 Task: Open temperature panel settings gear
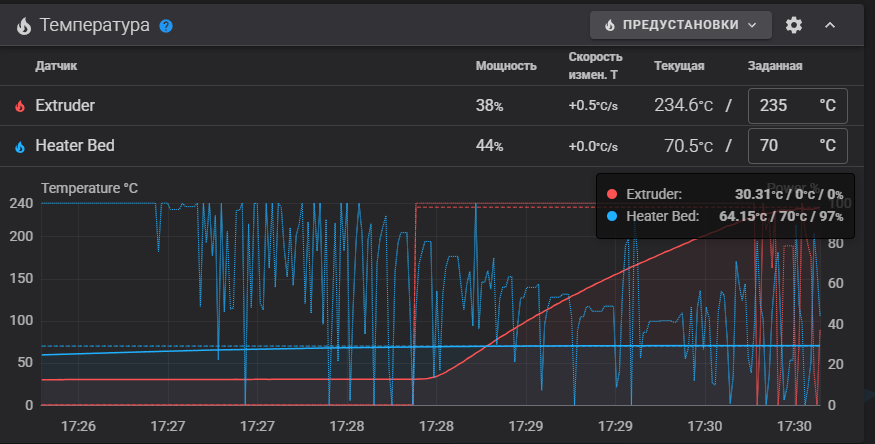click(794, 25)
